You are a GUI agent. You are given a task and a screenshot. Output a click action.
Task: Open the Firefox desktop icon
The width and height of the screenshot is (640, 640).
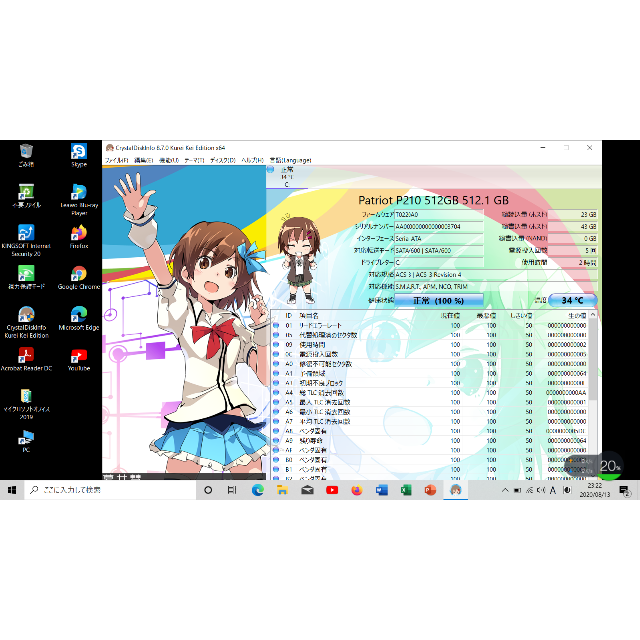pyautogui.click(x=79, y=237)
